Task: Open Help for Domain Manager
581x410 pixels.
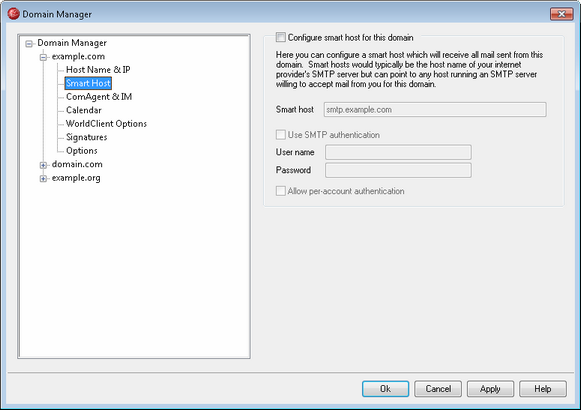Action: click(x=543, y=389)
